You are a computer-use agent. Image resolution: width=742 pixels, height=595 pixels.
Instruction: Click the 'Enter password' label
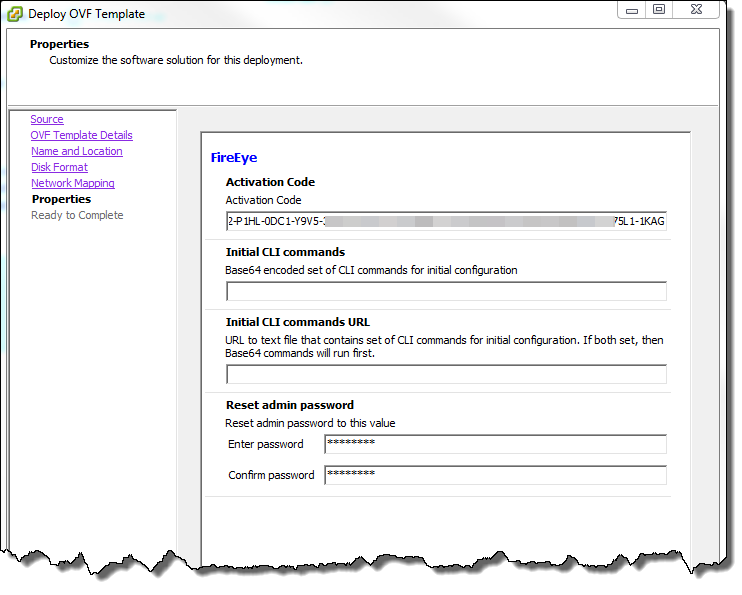(265, 444)
